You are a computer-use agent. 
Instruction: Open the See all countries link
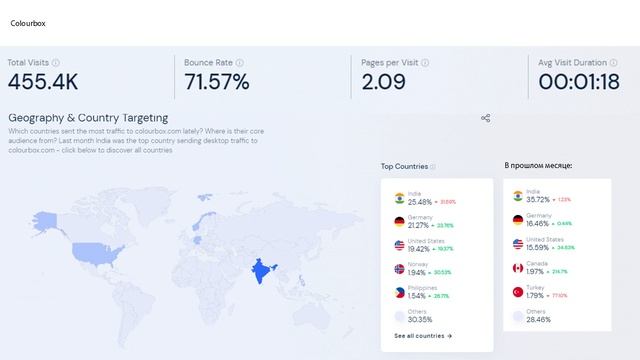[423, 336]
